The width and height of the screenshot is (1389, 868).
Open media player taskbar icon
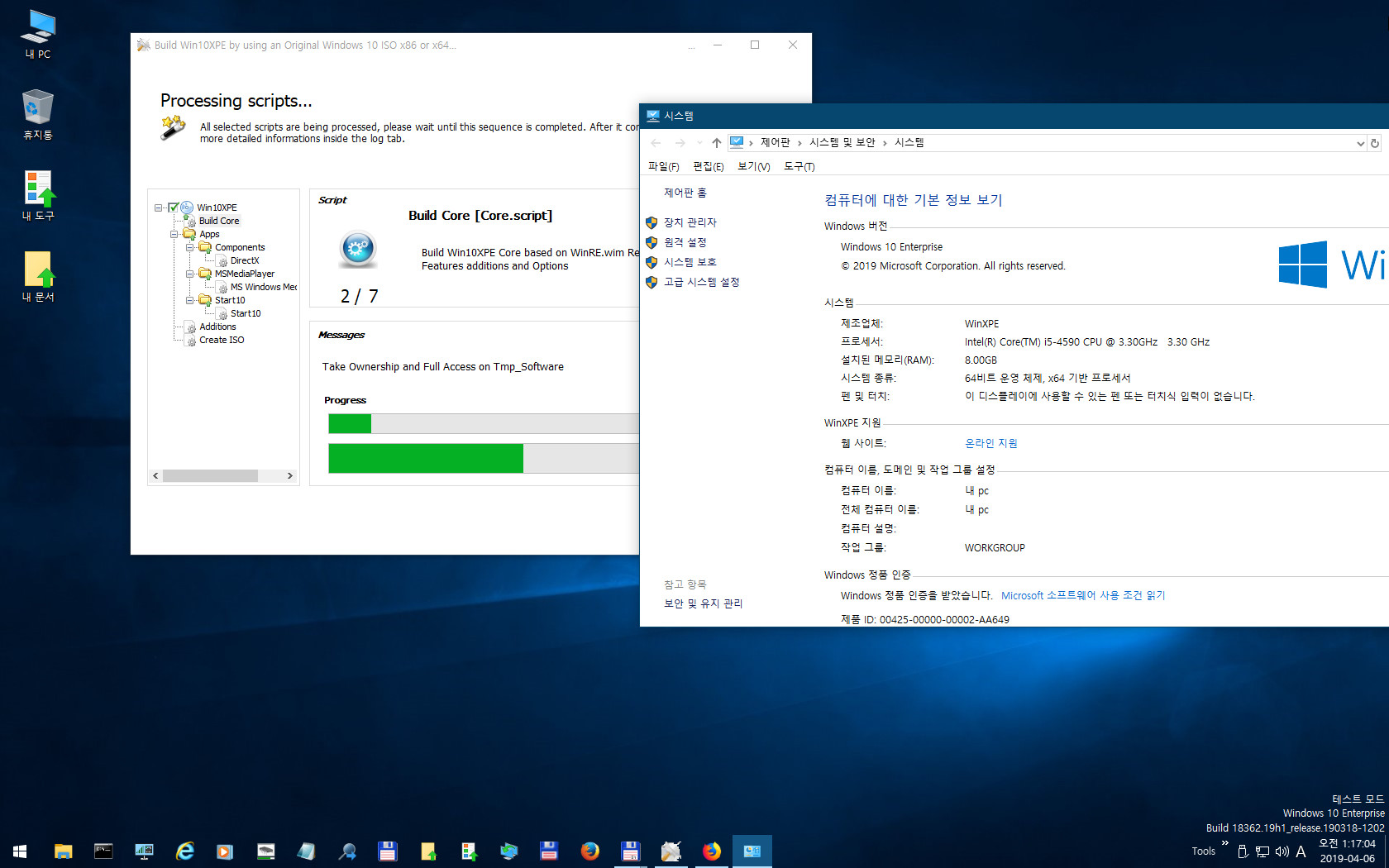coord(225,851)
